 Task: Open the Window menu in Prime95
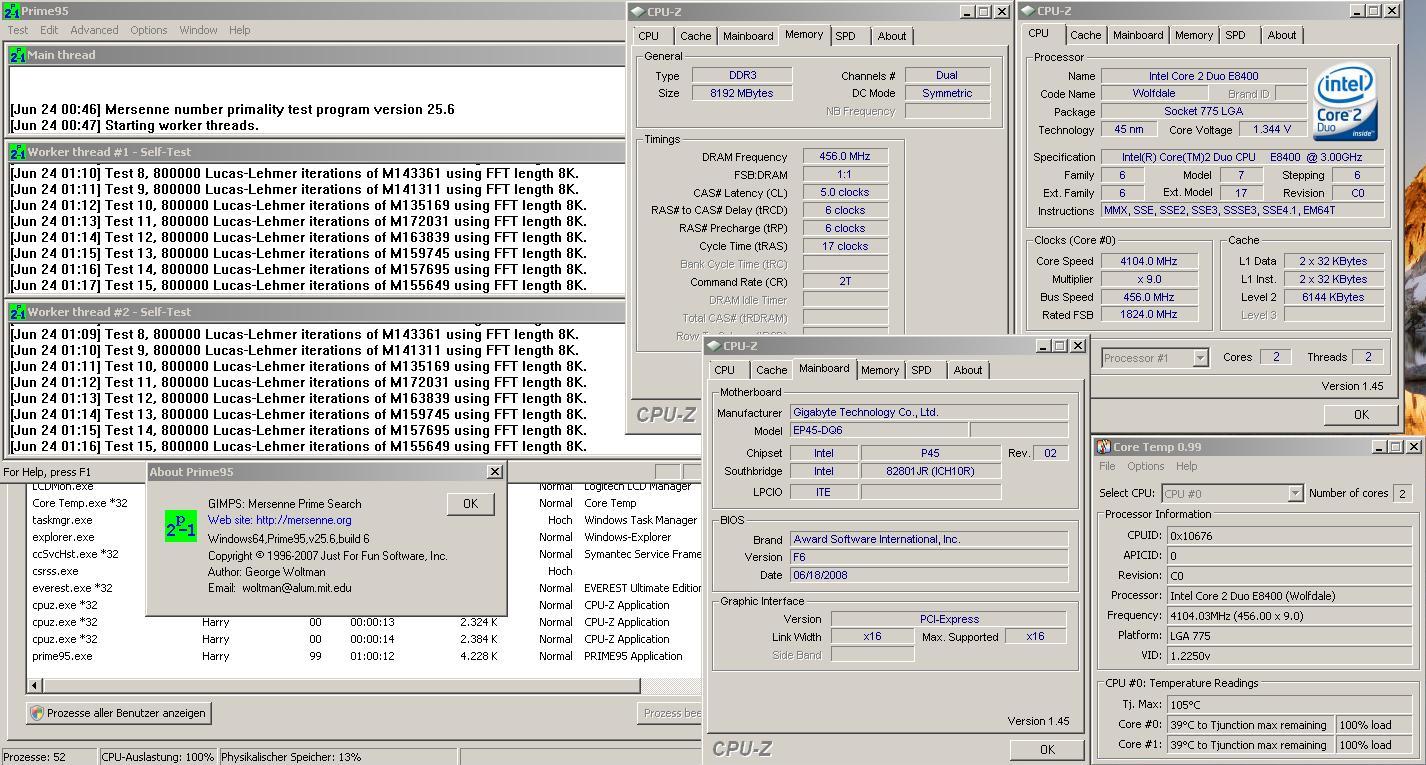[x=198, y=30]
